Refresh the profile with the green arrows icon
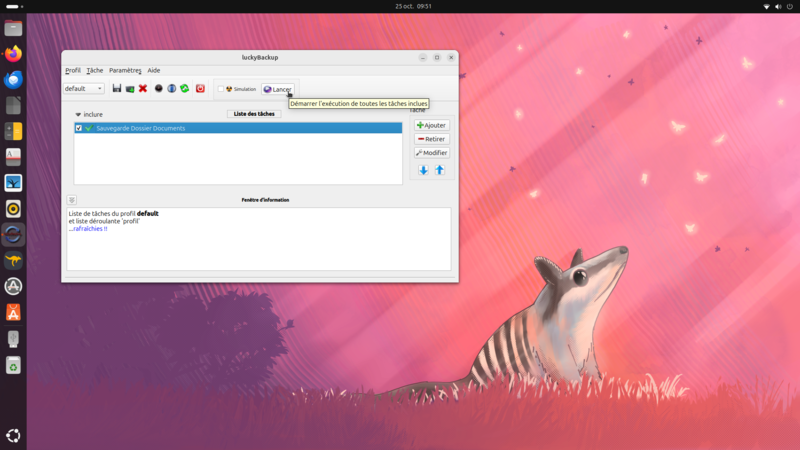The image size is (800, 450). [x=185, y=88]
